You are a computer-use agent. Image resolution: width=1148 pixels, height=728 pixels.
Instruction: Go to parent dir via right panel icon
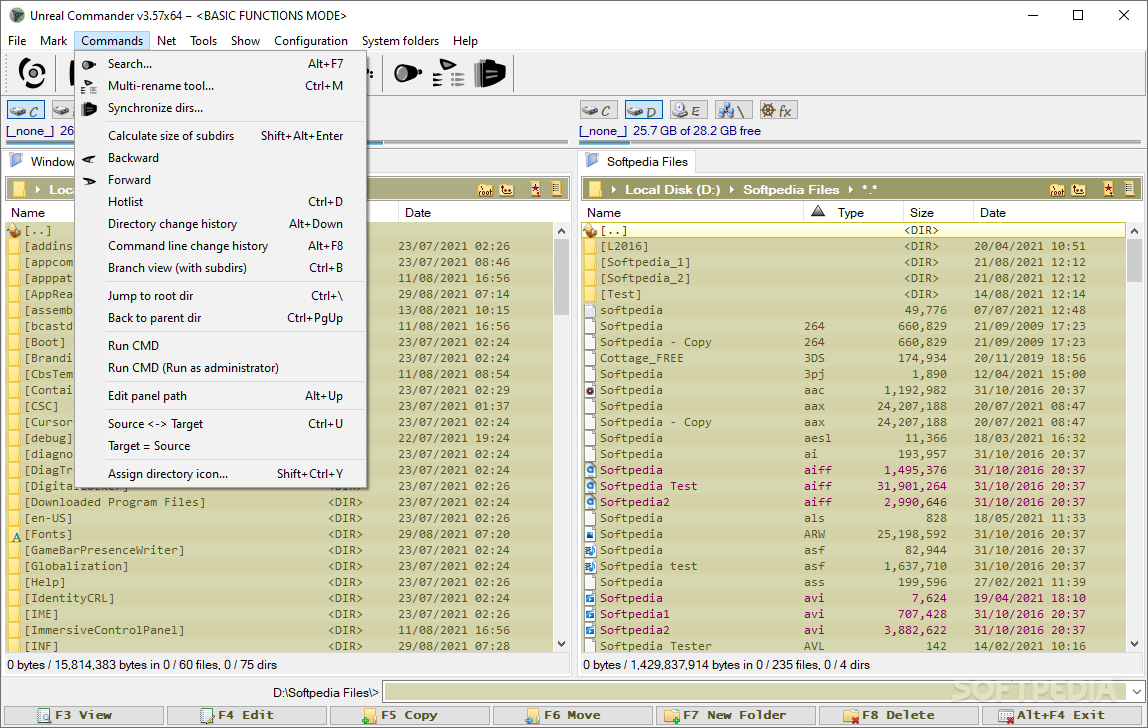click(x=1078, y=190)
